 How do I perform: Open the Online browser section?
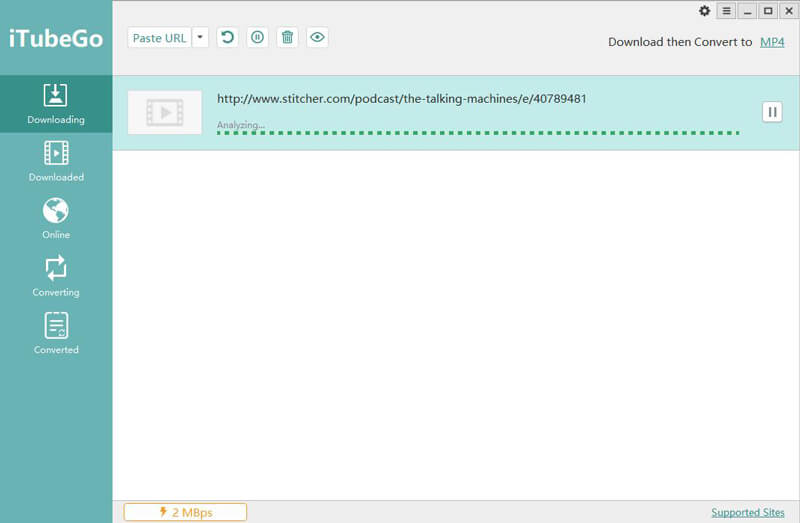pyautogui.click(x=56, y=219)
